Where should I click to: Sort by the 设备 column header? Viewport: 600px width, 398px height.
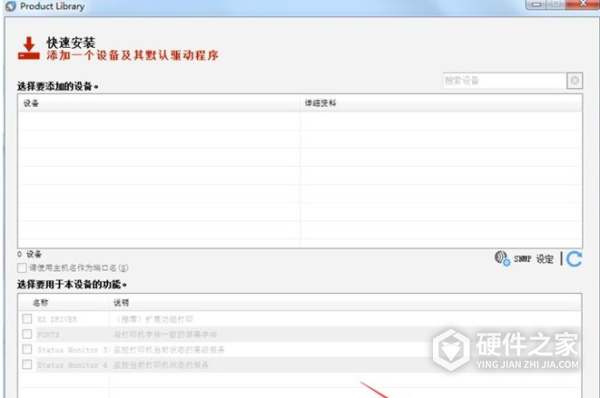[x=158, y=103]
